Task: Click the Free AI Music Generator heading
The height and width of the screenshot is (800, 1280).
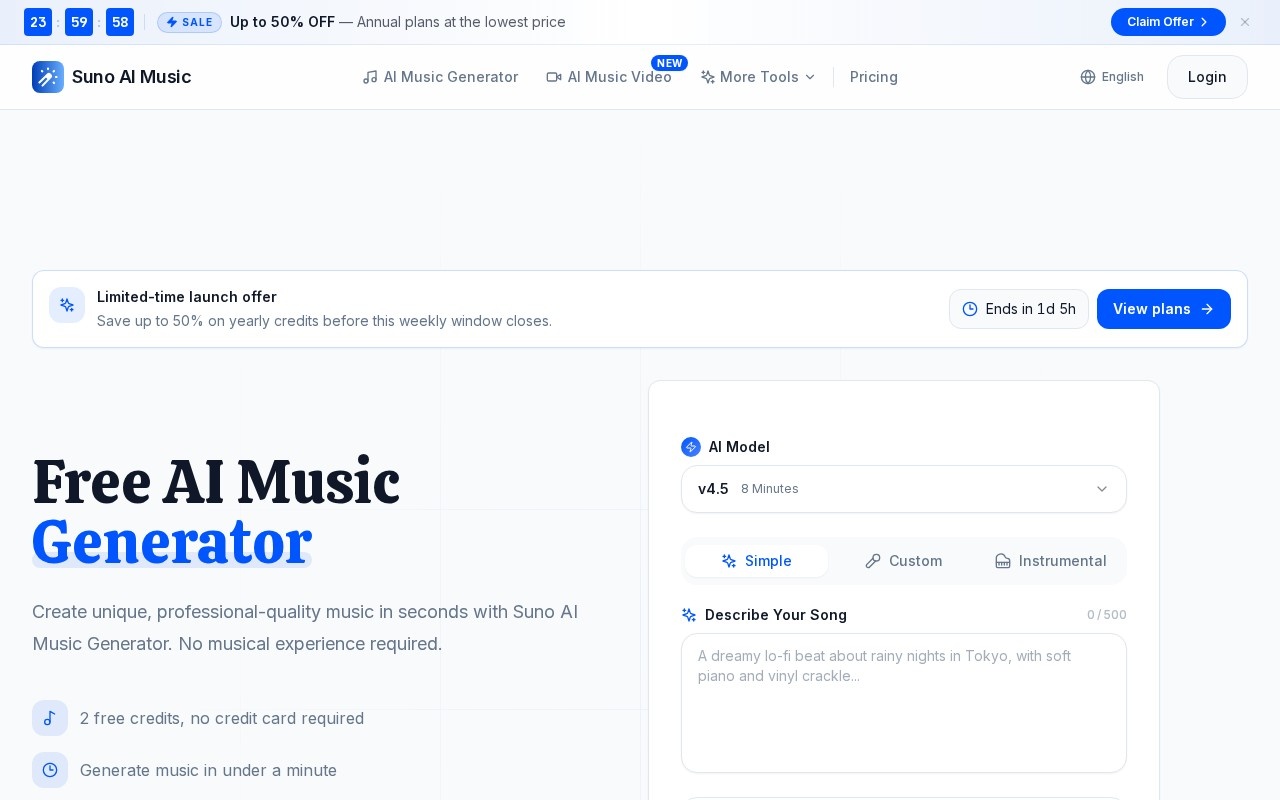Action: tap(216, 512)
